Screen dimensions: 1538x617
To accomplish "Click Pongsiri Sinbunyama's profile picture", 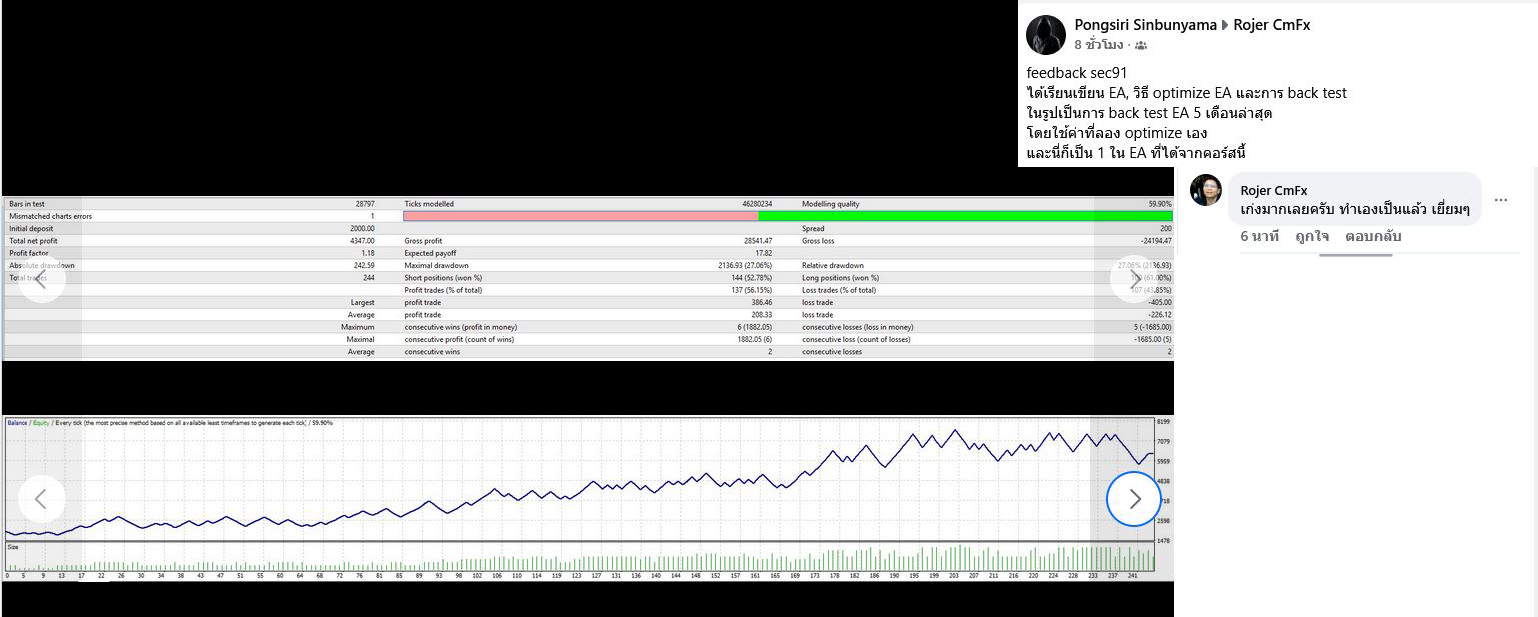I will (1045, 35).
